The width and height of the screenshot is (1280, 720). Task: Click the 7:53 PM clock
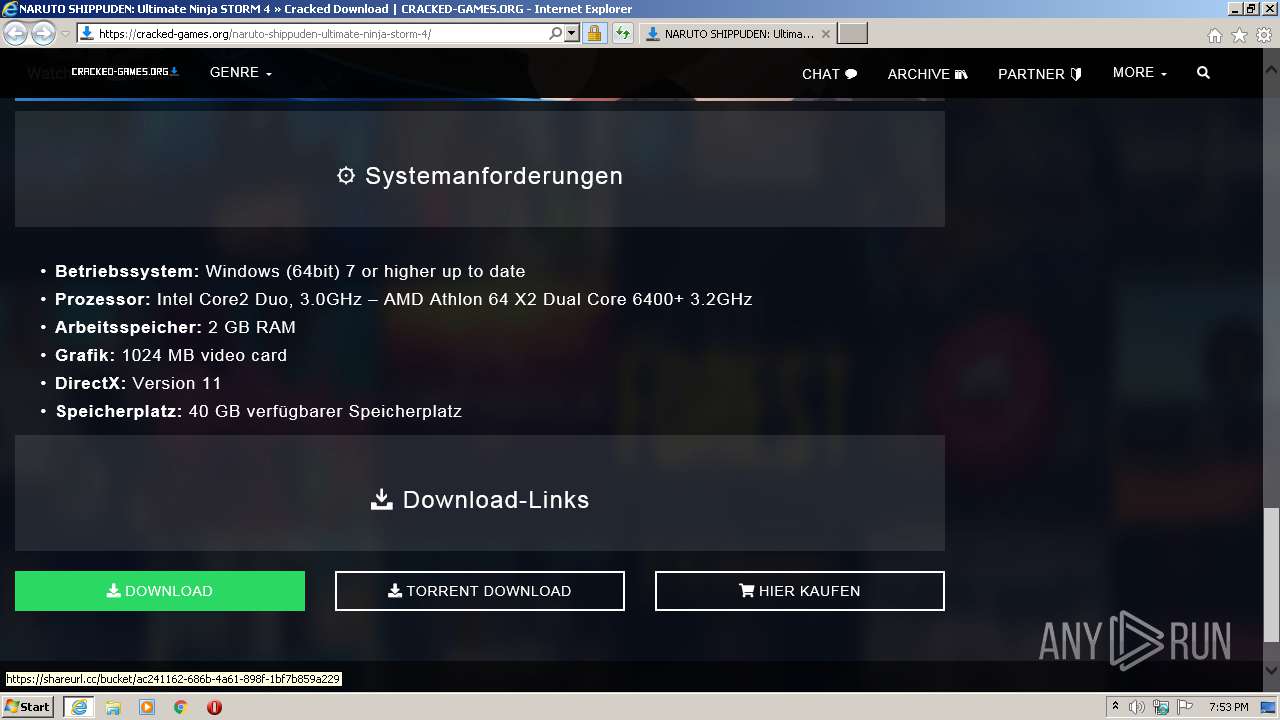click(1229, 707)
